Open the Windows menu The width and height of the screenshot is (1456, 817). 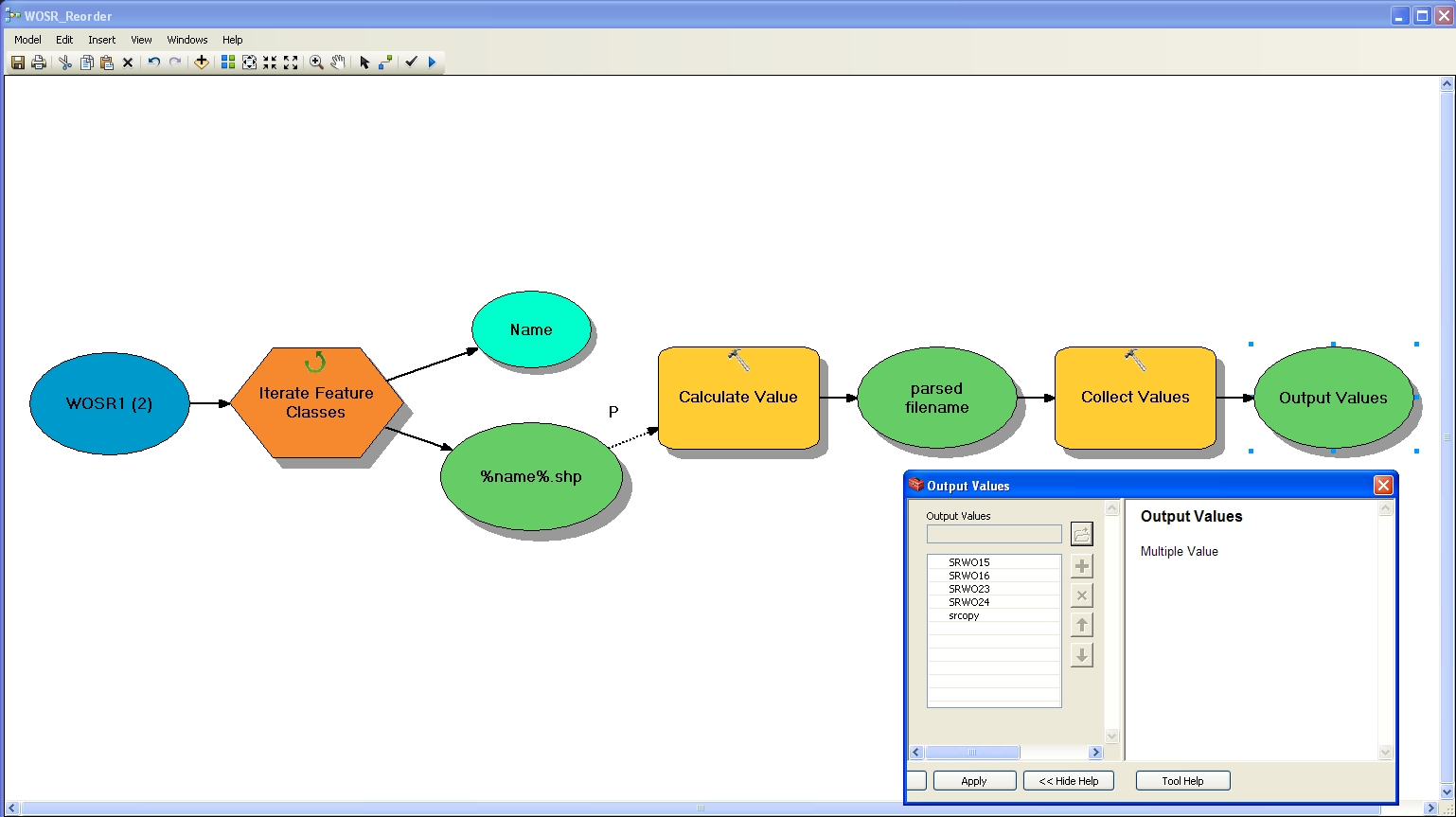click(187, 40)
